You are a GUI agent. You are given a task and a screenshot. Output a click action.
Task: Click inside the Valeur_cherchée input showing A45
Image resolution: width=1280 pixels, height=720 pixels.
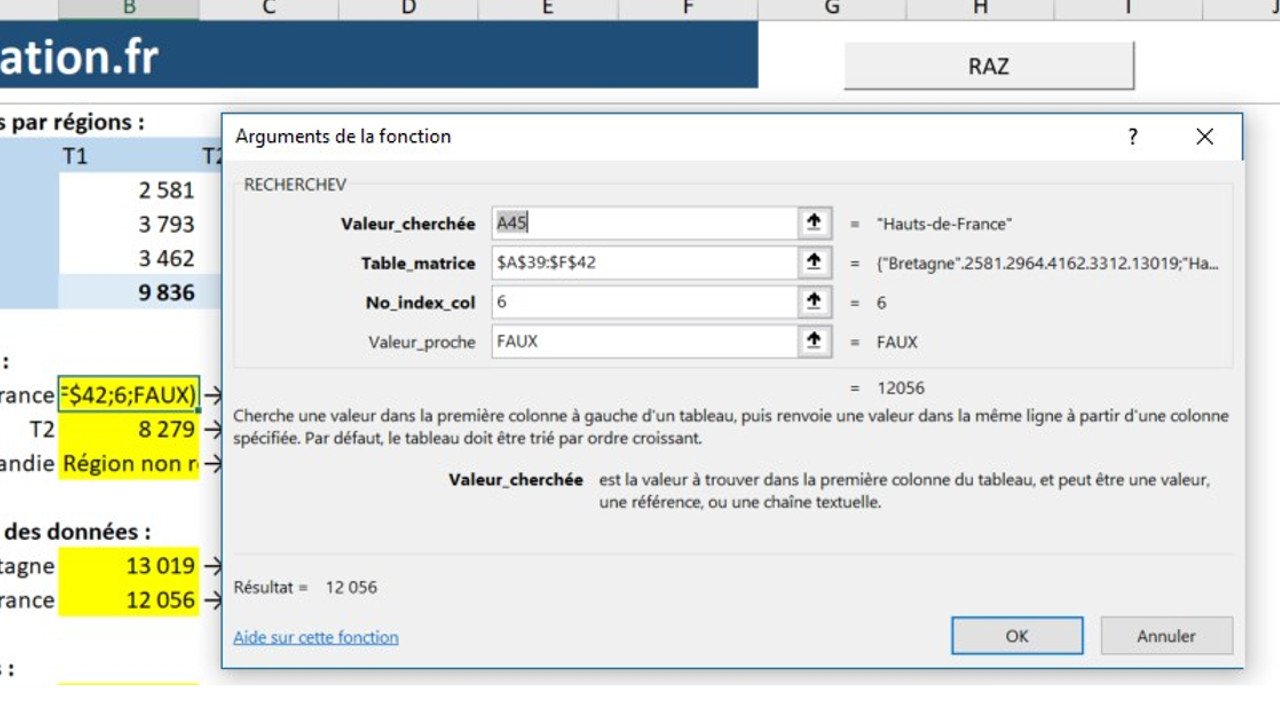point(640,223)
